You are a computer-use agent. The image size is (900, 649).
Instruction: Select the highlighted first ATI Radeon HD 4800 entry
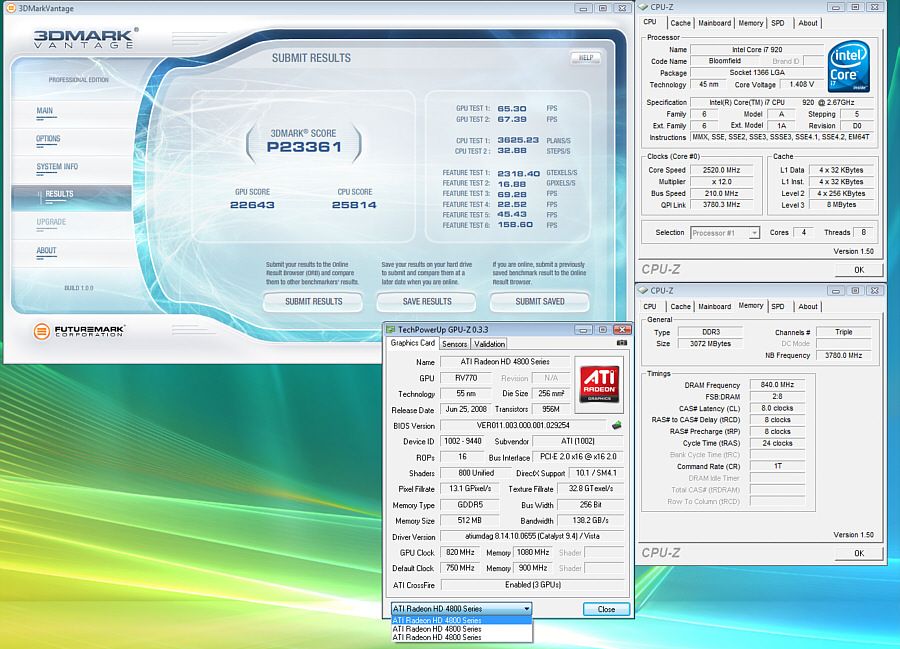[x=461, y=620]
